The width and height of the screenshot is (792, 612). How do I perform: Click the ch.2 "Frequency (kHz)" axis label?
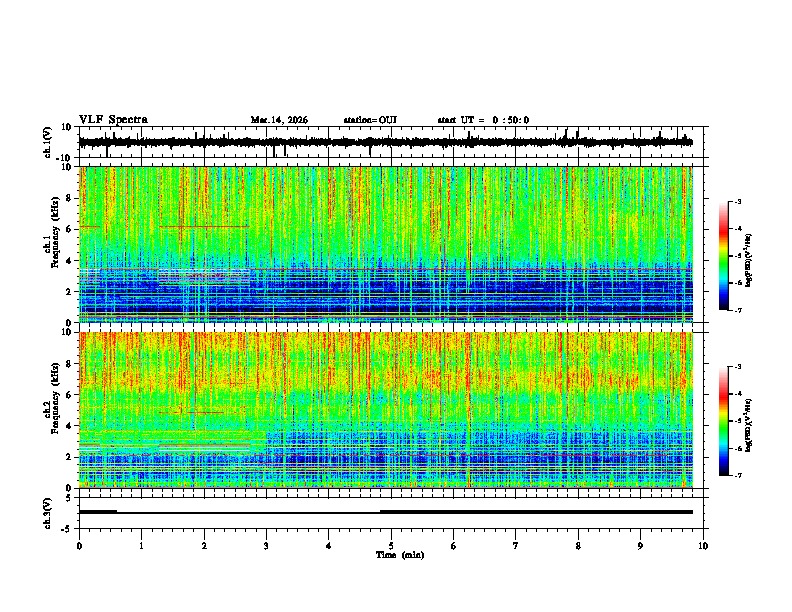click(x=55, y=398)
